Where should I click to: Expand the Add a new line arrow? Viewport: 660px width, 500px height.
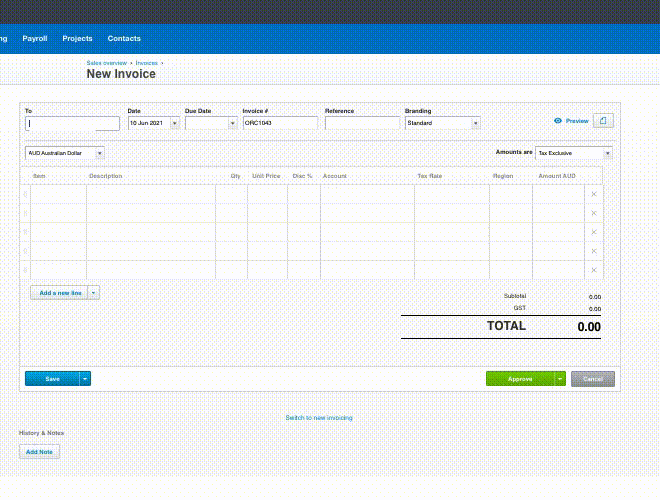click(x=94, y=293)
